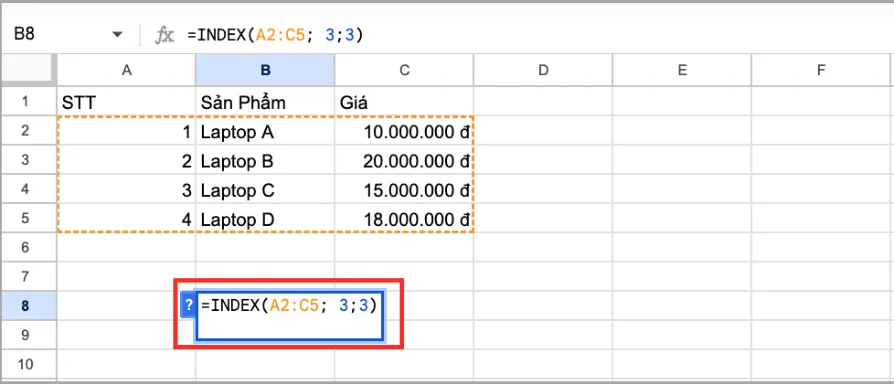Click the blue formula help question mark
This screenshot has height=384, width=894.
coord(188,305)
